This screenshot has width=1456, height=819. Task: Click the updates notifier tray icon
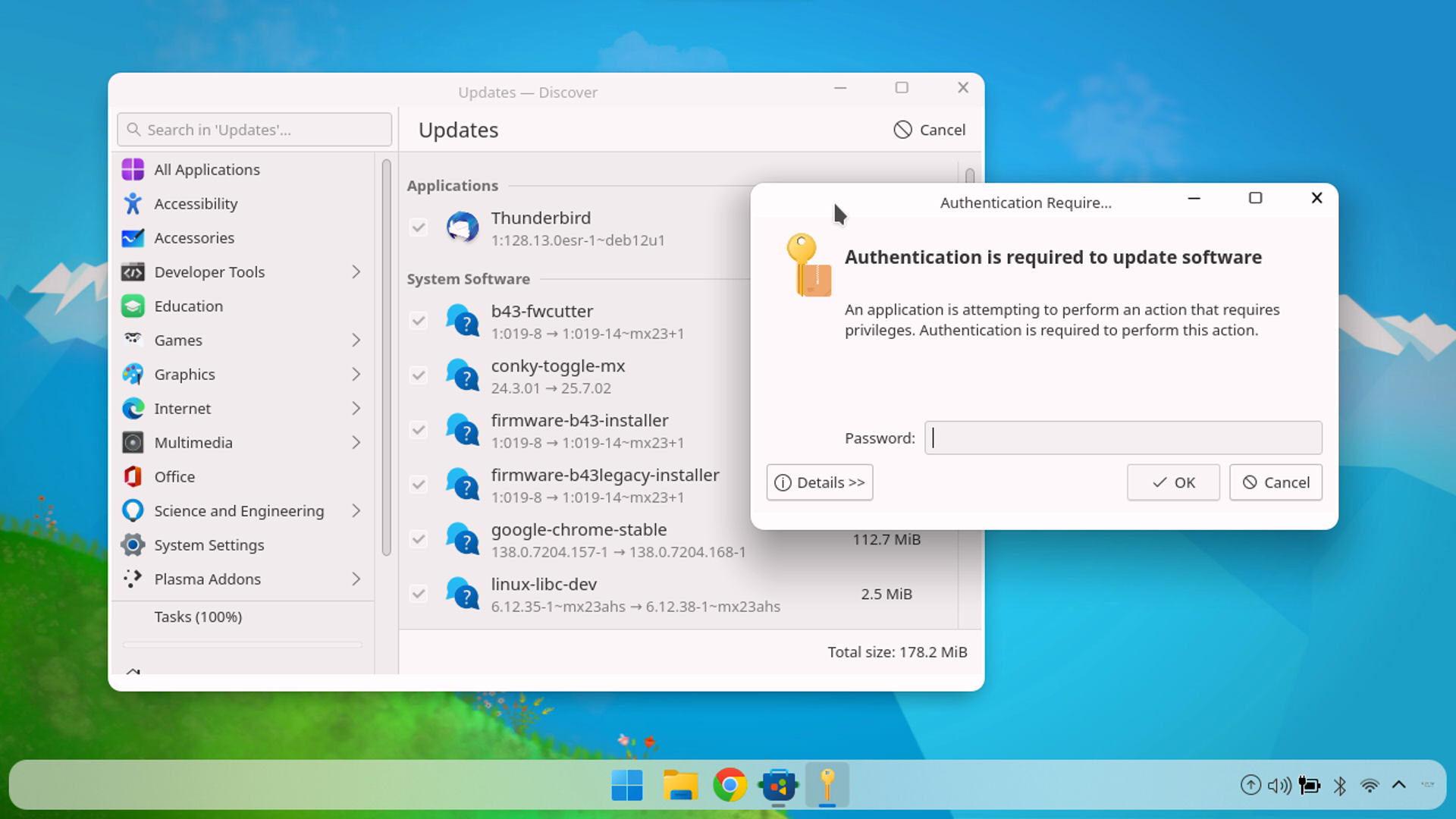point(1250,785)
